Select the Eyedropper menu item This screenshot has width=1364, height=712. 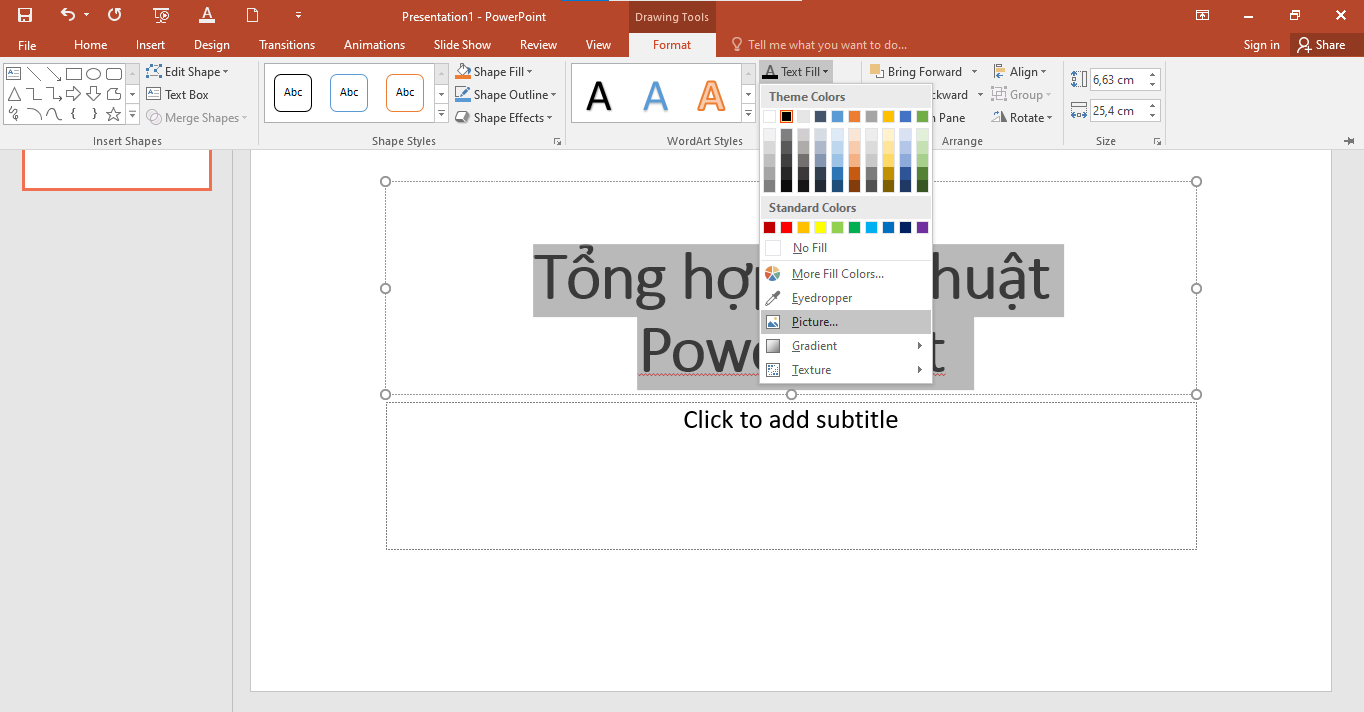[x=846, y=298]
